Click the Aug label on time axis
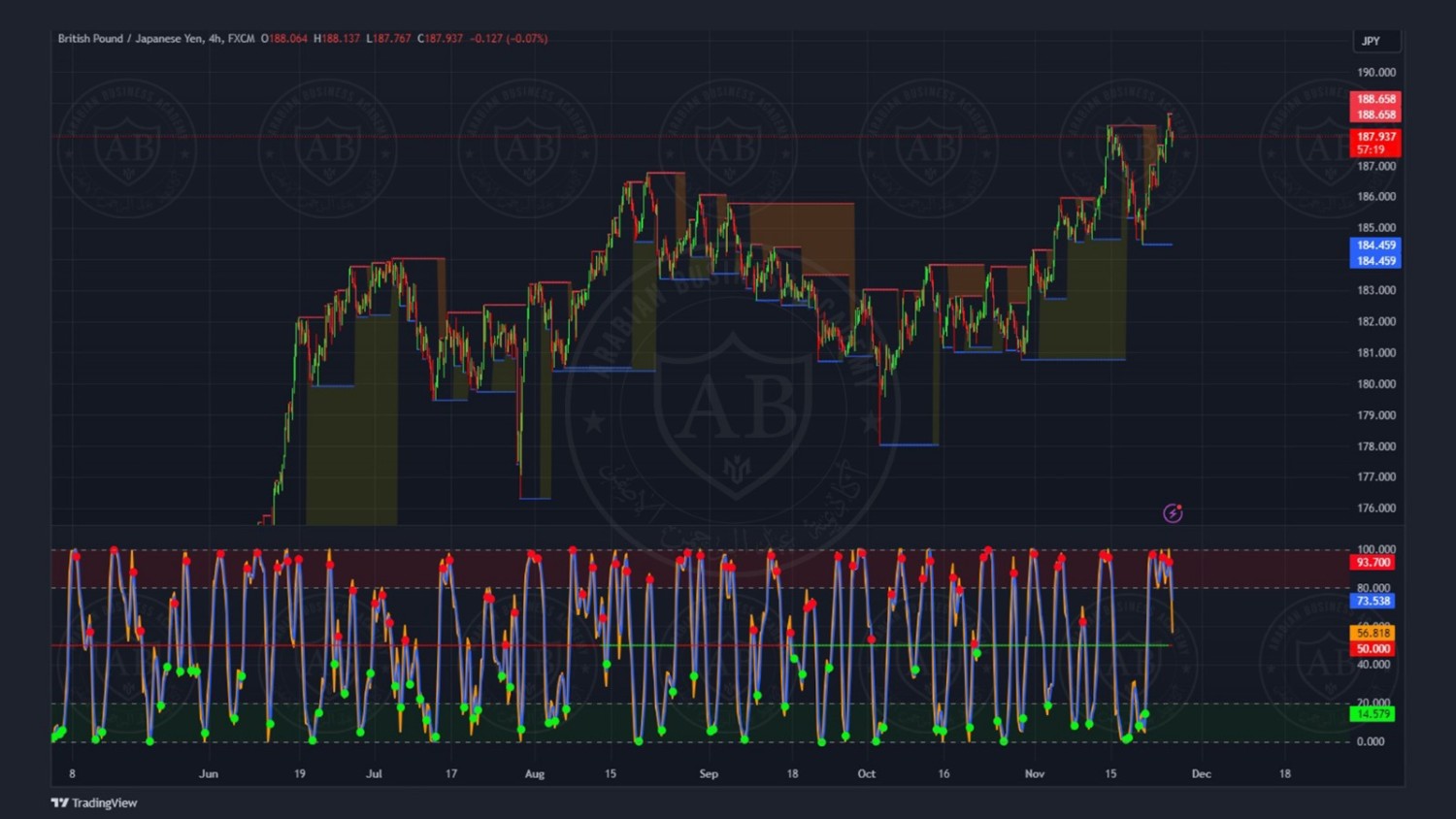 tap(535, 774)
